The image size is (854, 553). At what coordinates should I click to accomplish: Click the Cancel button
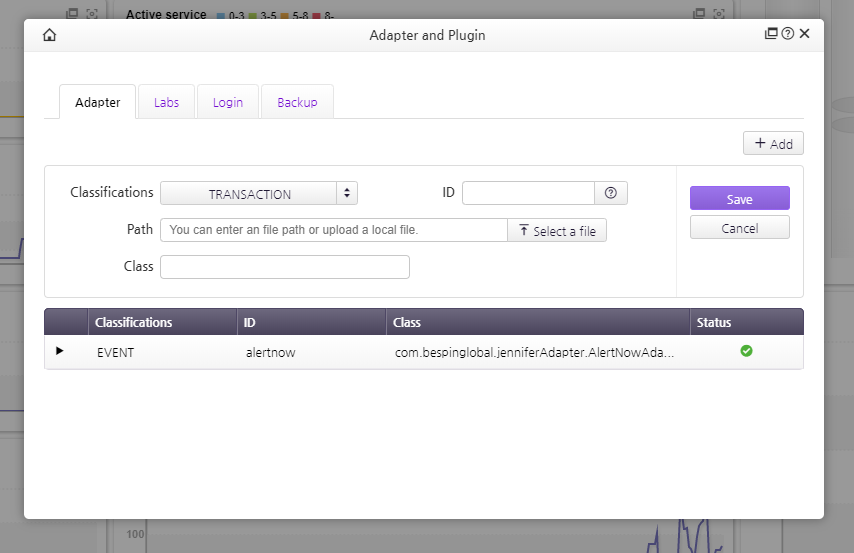tap(739, 228)
